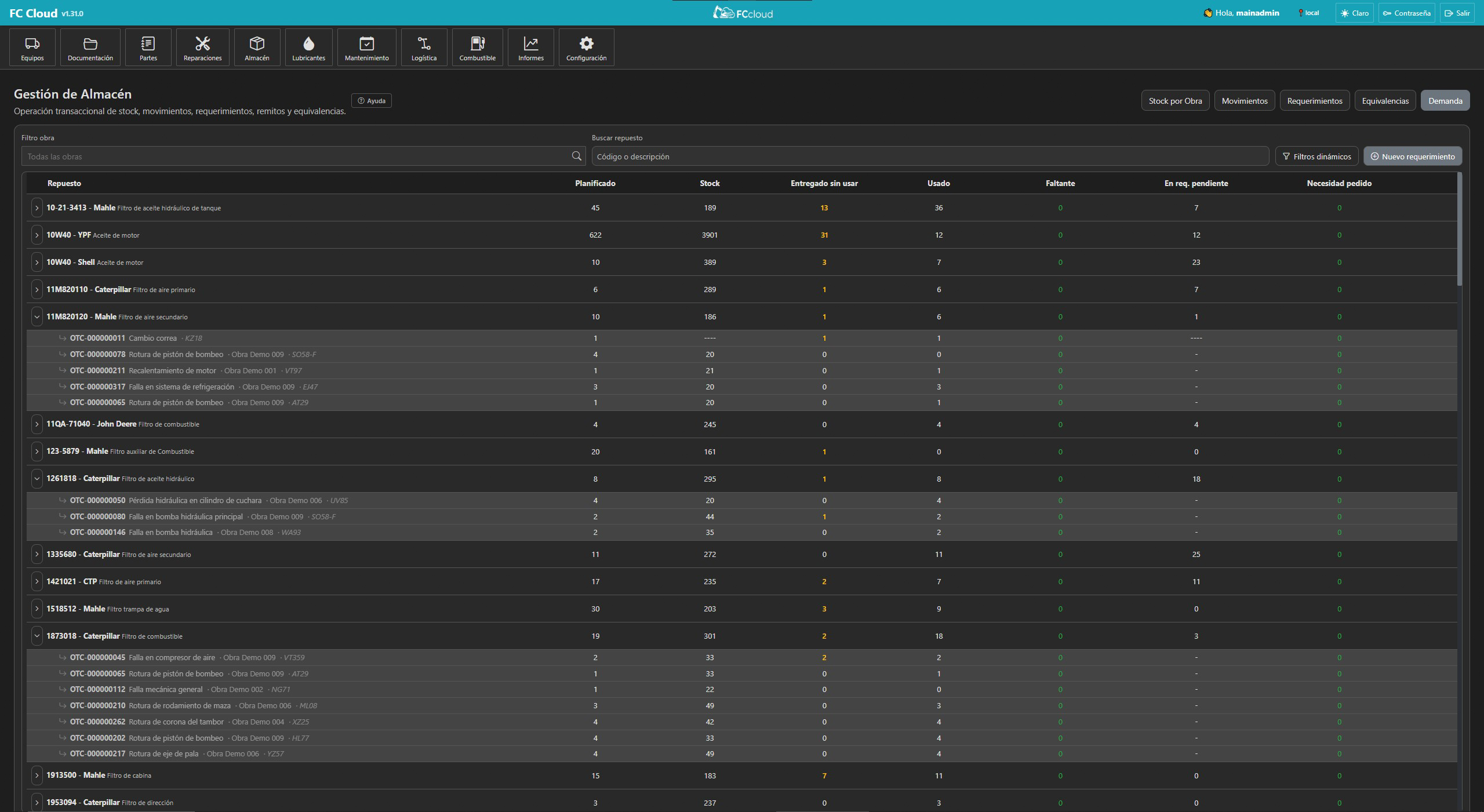Screen dimensions: 1484x812
Task: Open the Filtros dinámicos button
Action: point(1316,156)
